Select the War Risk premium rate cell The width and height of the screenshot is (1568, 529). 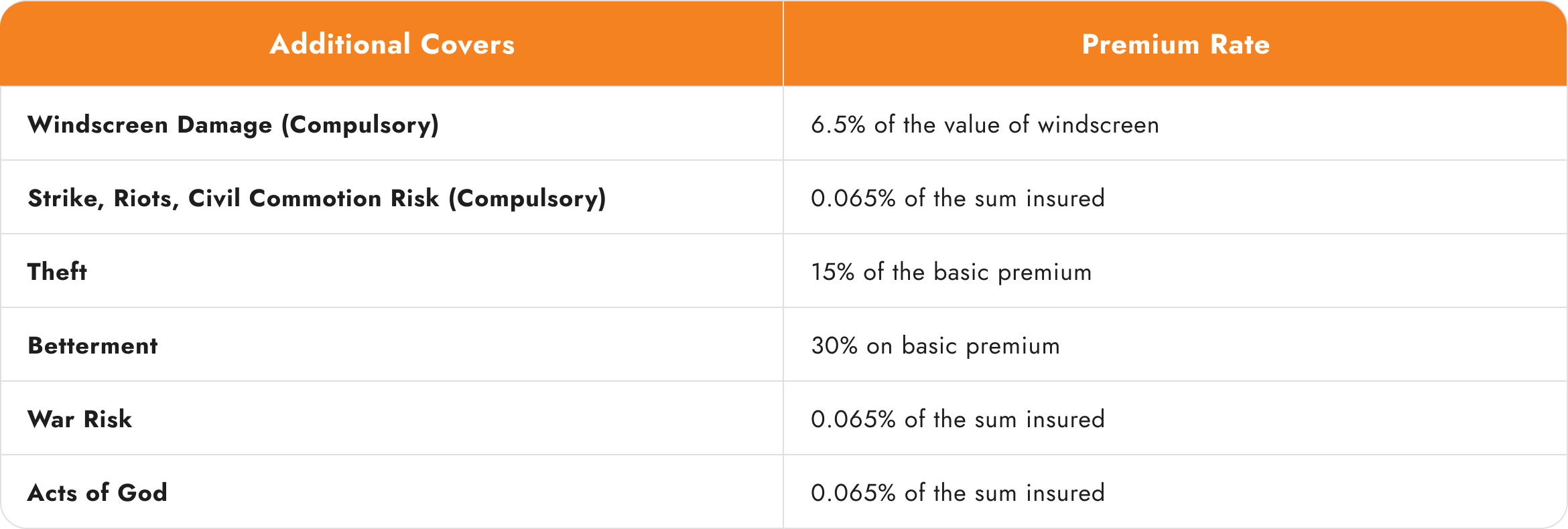point(958,419)
